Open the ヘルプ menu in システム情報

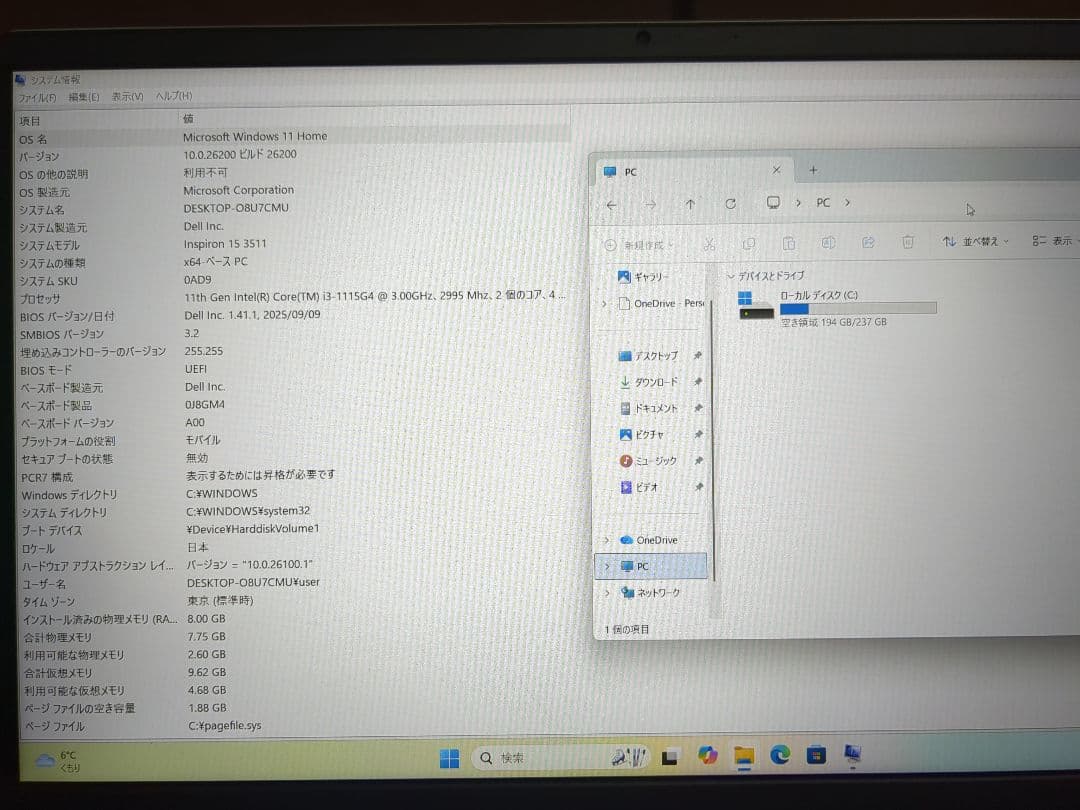(x=172, y=96)
